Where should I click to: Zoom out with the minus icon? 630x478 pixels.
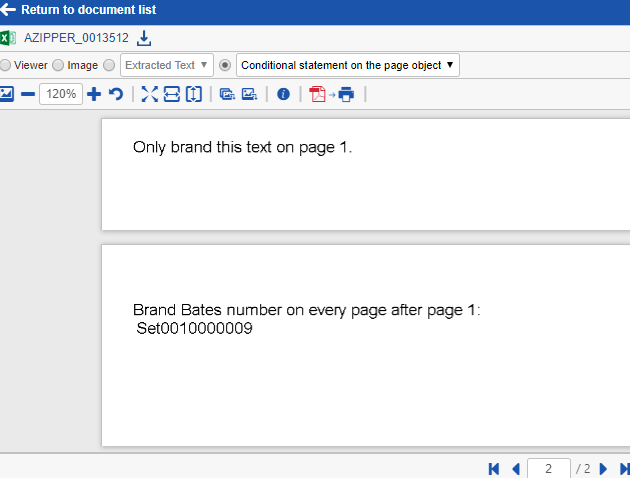pyautogui.click(x=28, y=94)
